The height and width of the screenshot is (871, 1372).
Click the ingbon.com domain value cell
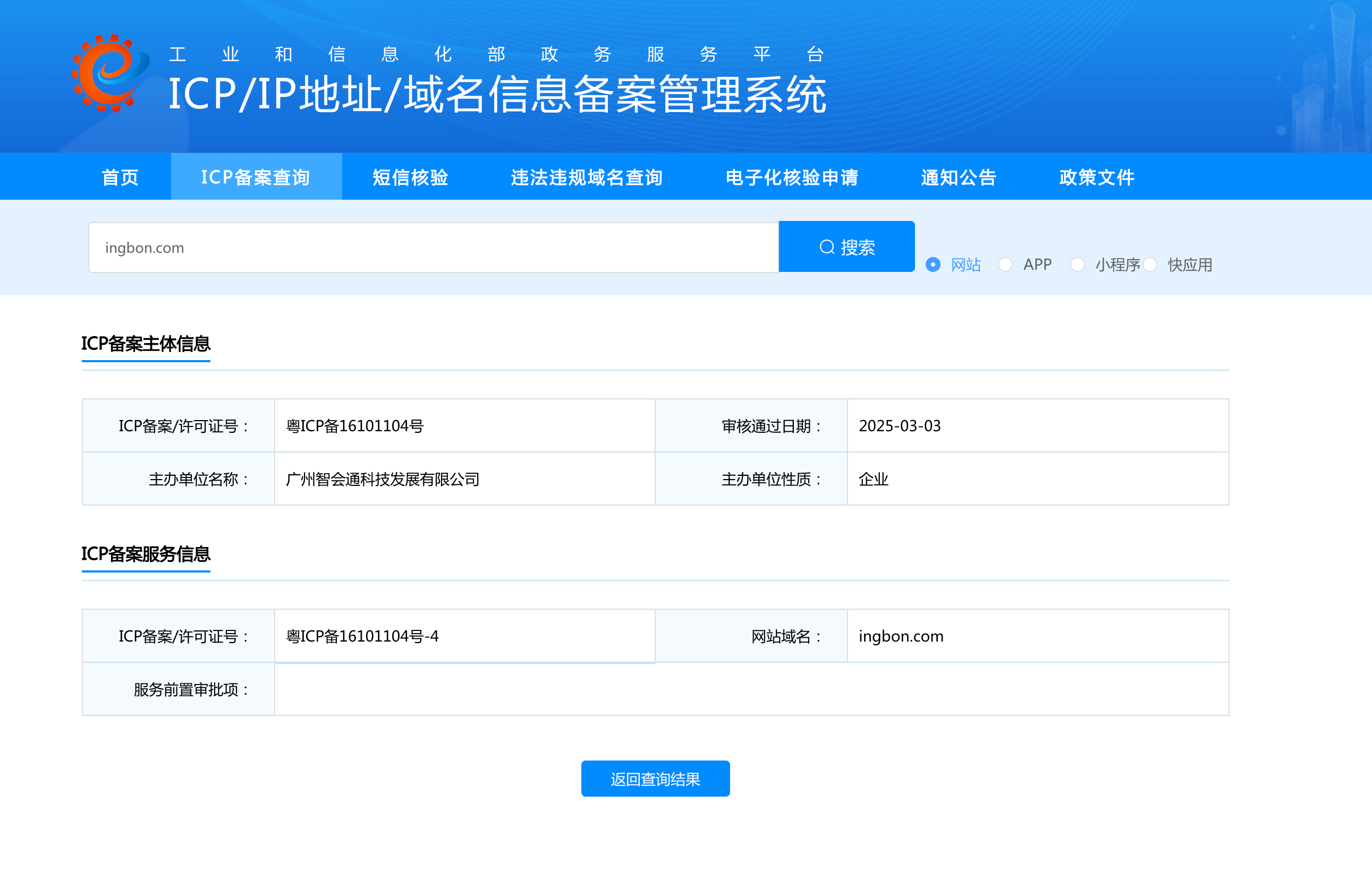[901, 636]
